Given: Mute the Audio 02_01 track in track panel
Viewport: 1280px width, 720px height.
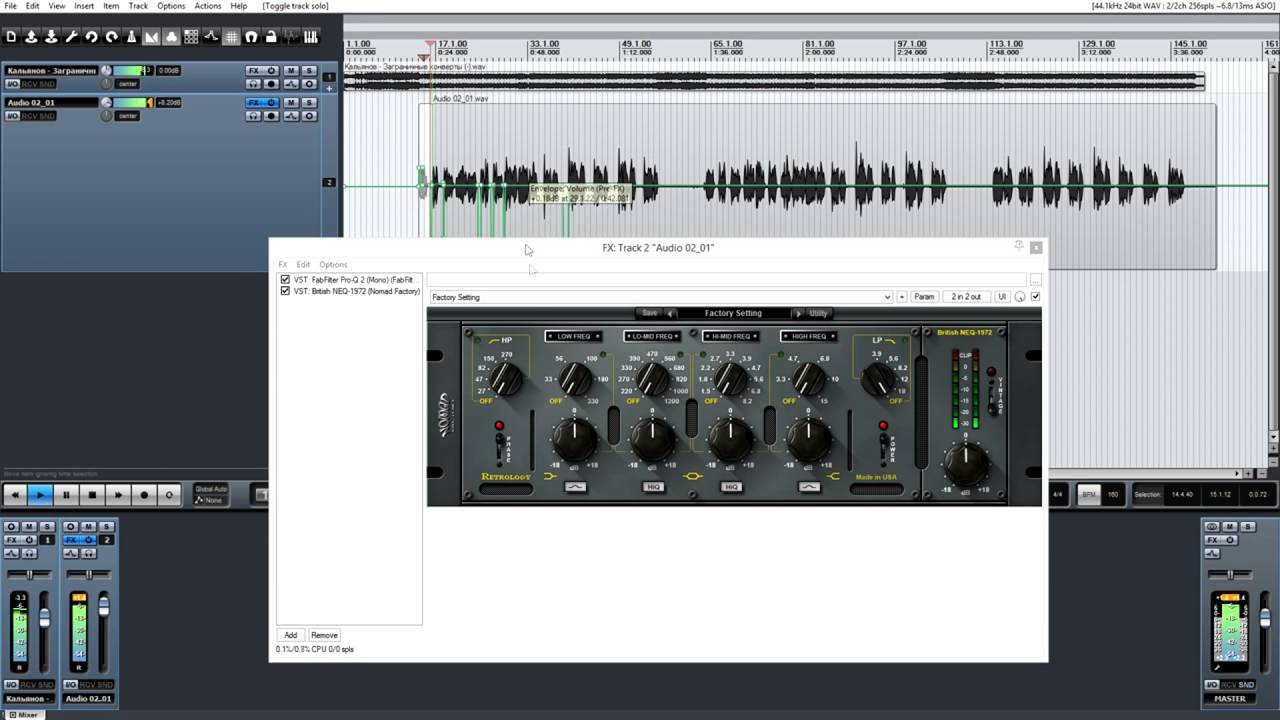Looking at the screenshot, I should click(290, 103).
